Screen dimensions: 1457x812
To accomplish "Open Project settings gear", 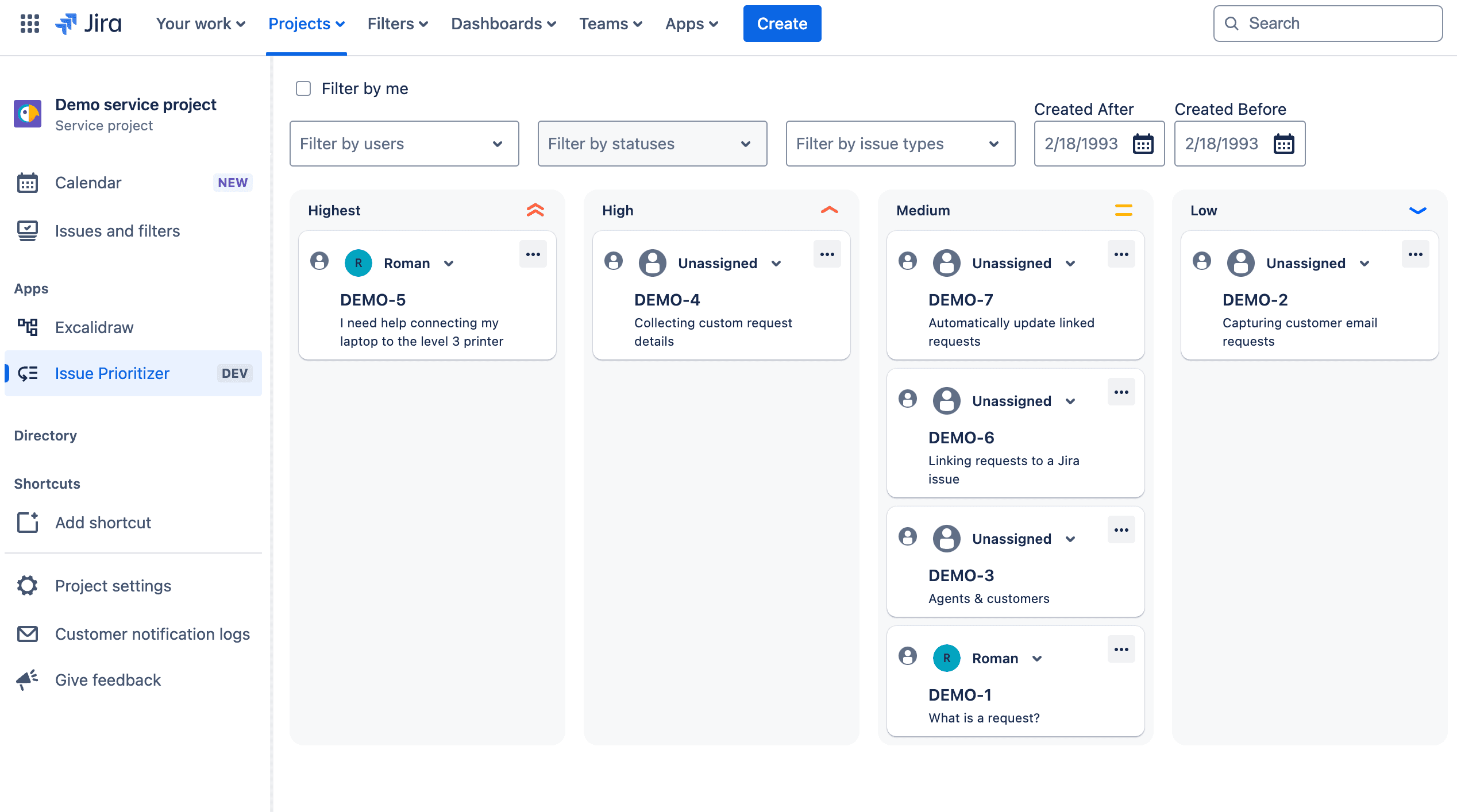I will [x=28, y=586].
